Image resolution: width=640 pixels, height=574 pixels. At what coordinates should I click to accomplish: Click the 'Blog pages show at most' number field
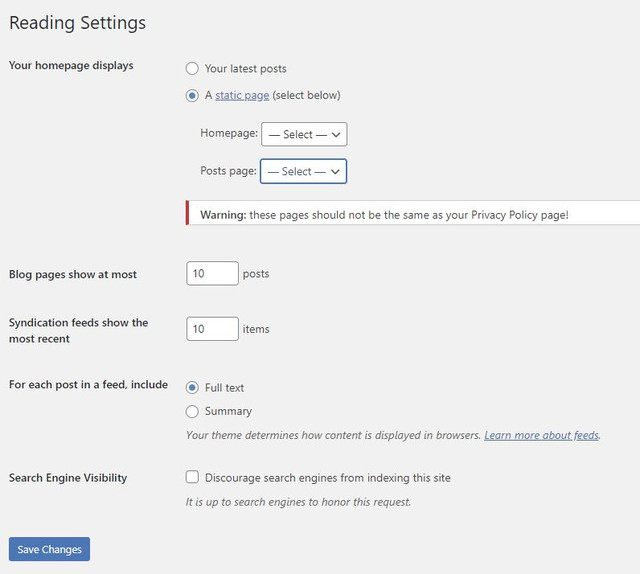(x=212, y=274)
